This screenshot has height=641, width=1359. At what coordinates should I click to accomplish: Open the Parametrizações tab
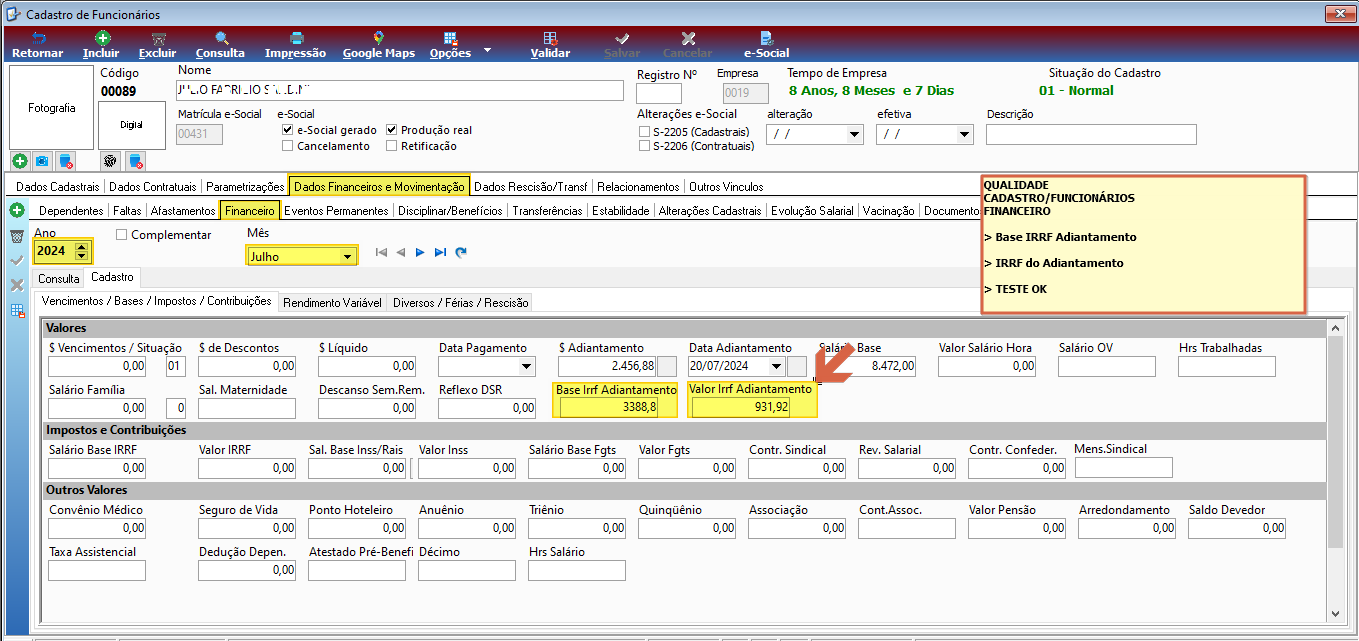pos(245,186)
